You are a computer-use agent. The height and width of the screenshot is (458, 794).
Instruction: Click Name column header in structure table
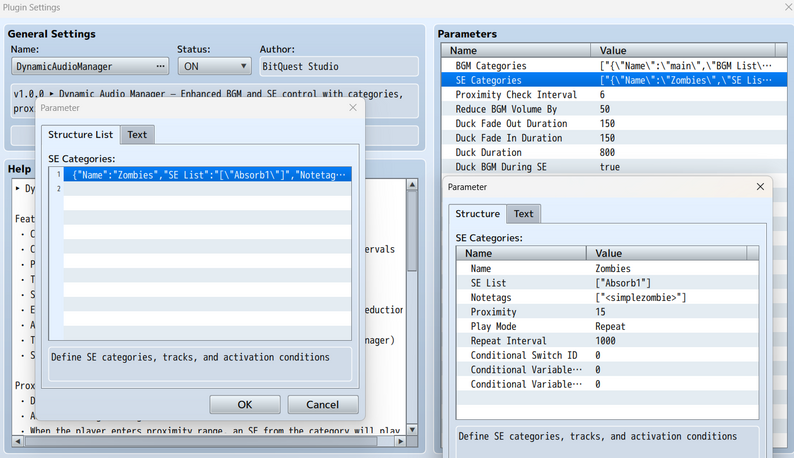pos(521,253)
